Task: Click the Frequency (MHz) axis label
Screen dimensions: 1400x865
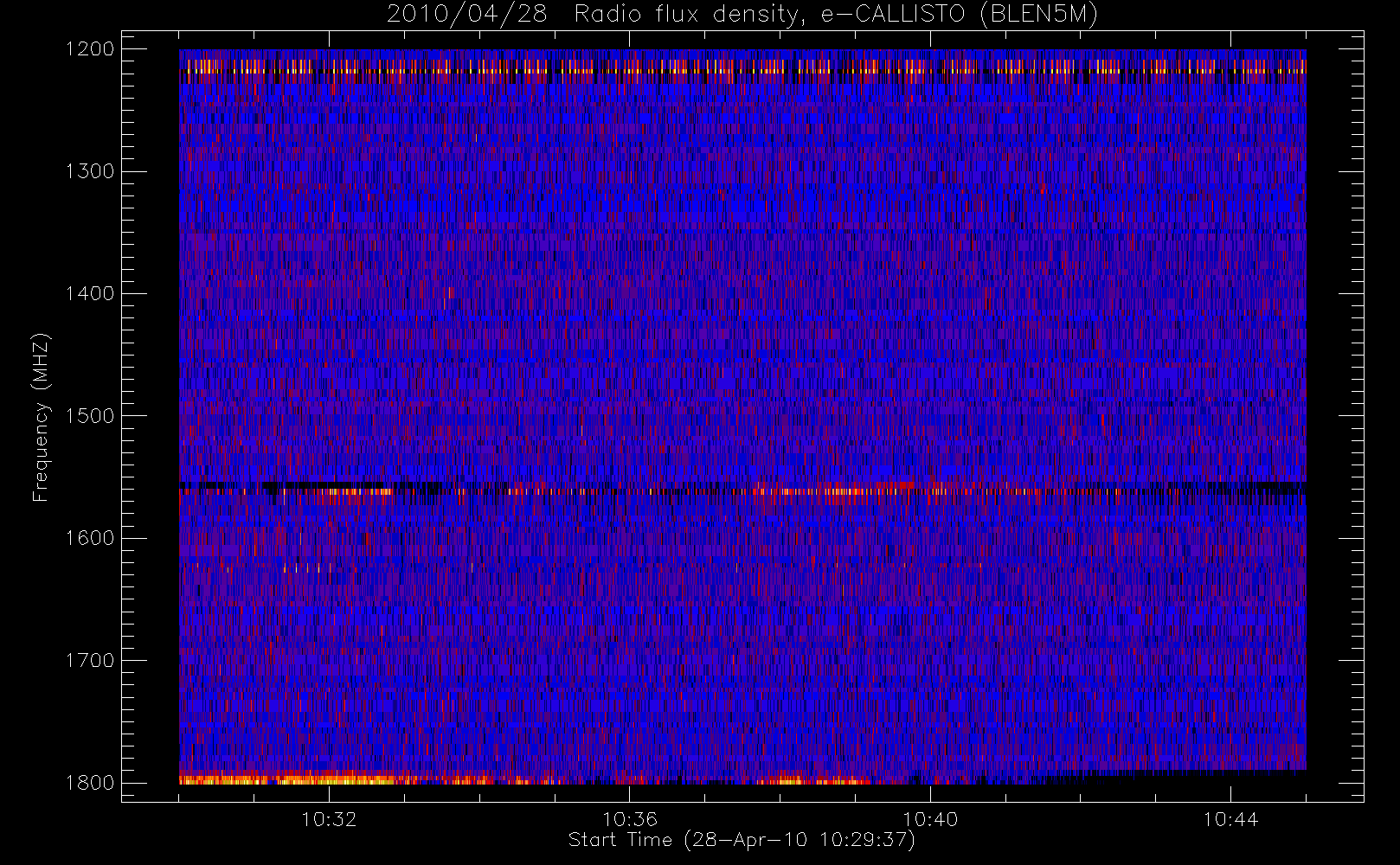Action: click(40, 417)
